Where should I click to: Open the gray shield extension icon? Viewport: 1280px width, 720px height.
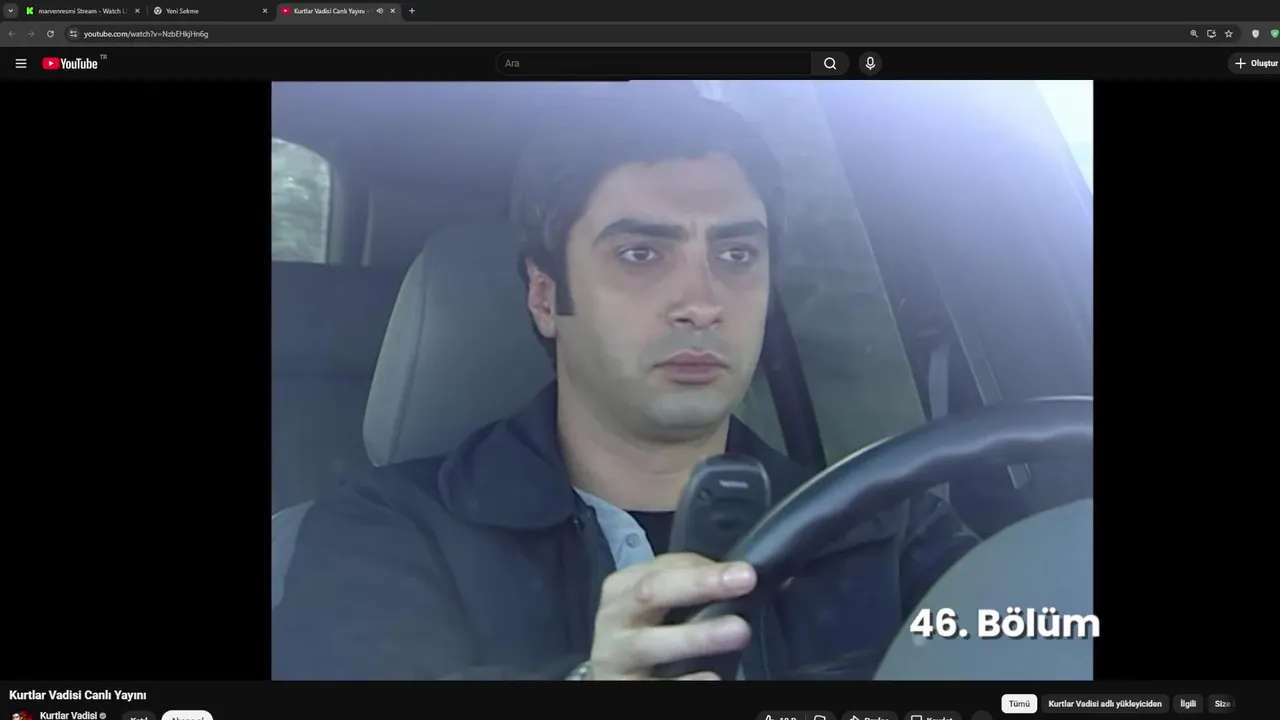click(1256, 34)
